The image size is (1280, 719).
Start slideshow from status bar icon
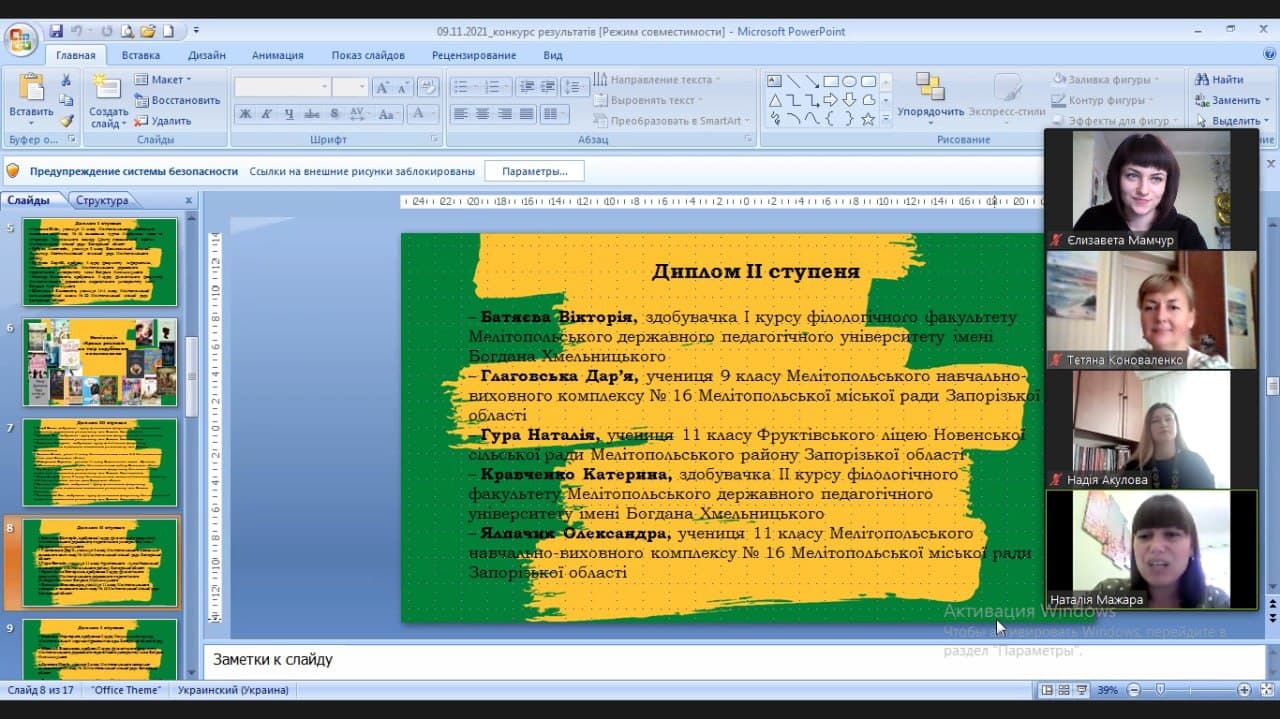(1080, 690)
